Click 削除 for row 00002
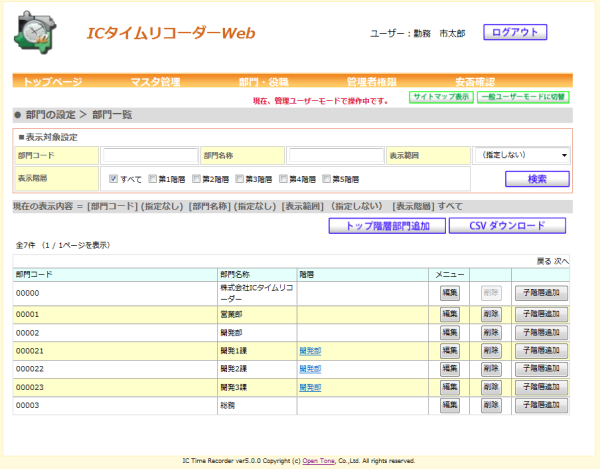The width and height of the screenshot is (600, 469). (x=491, y=332)
